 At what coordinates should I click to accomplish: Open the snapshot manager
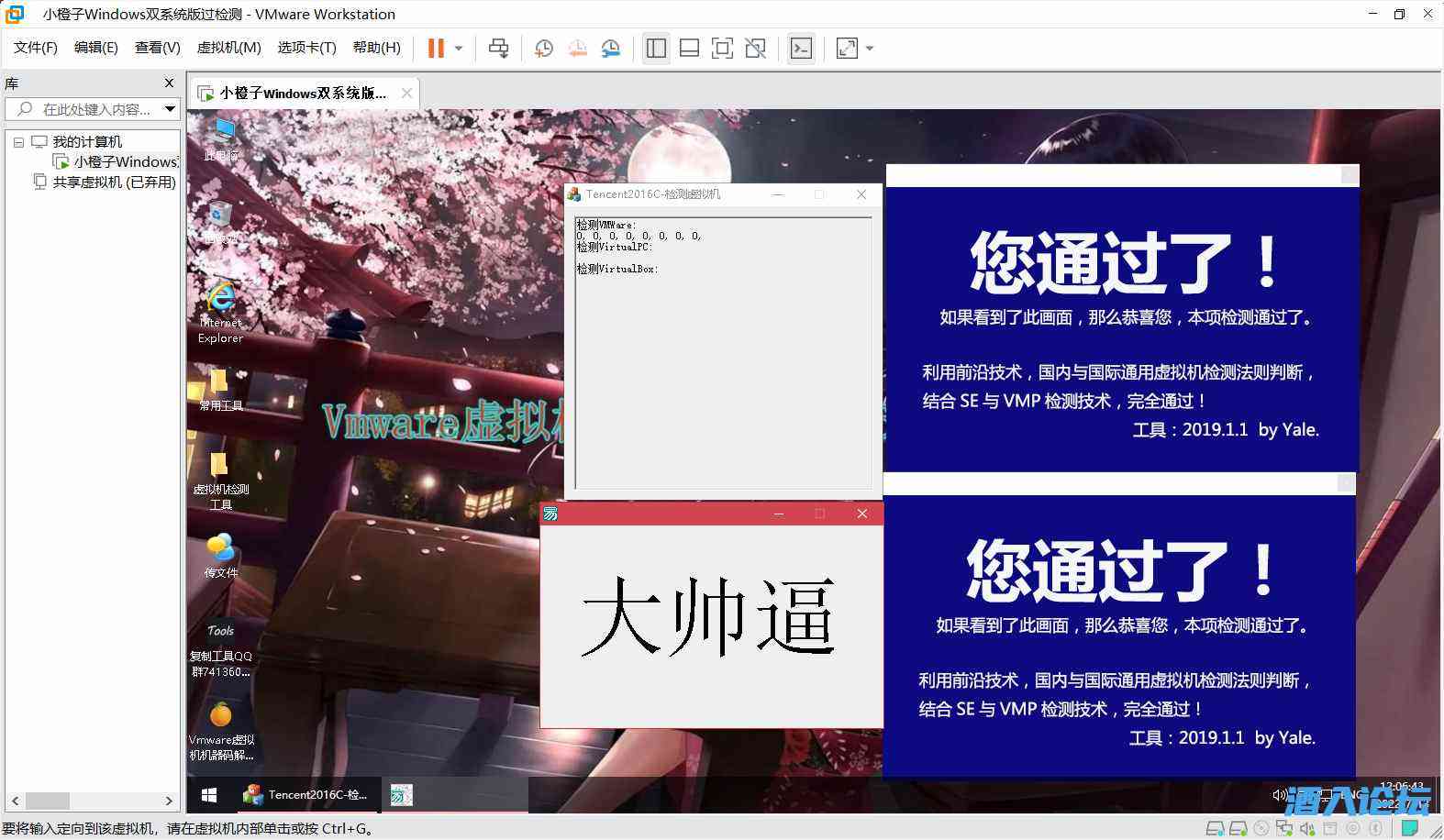coord(611,49)
